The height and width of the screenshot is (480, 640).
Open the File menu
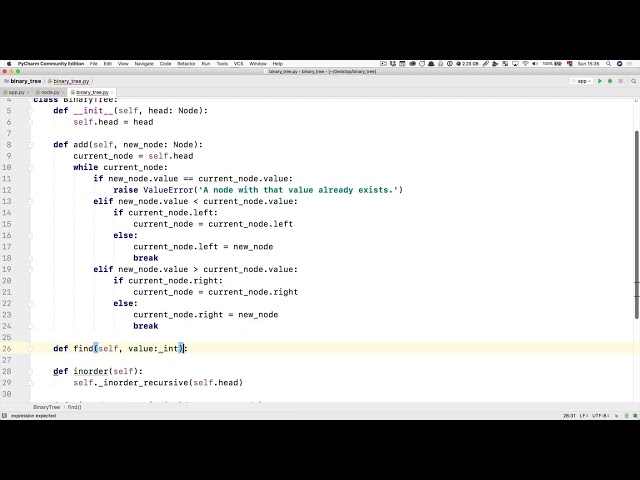[94, 64]
